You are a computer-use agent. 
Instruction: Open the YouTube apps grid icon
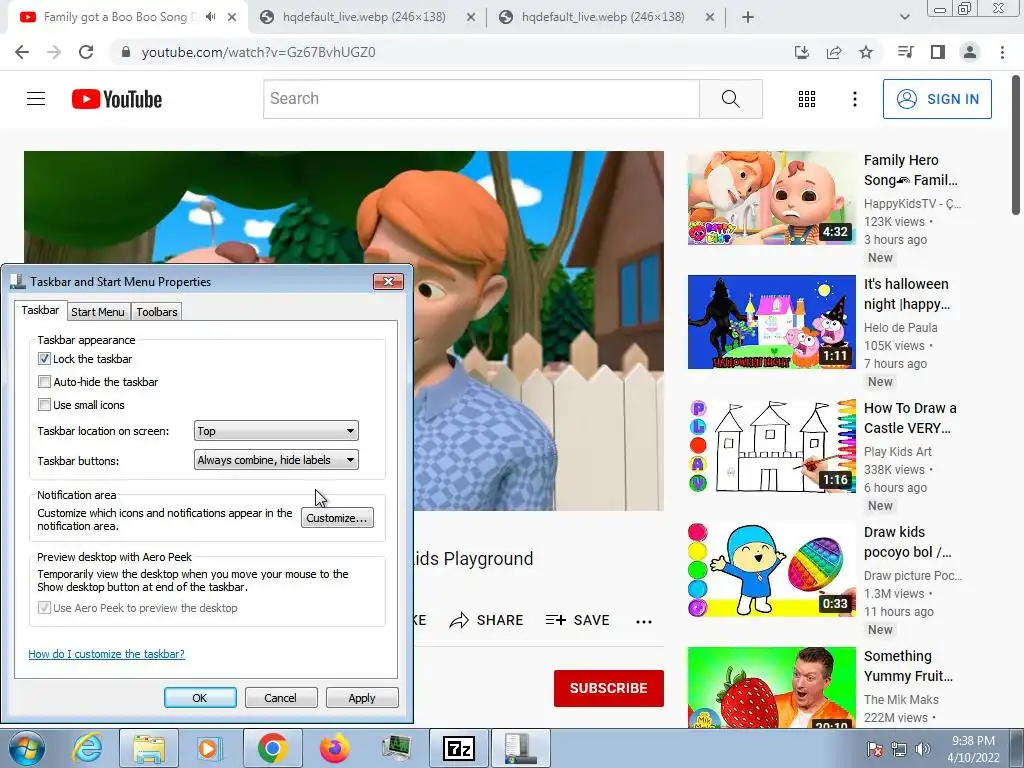[807, 99]
